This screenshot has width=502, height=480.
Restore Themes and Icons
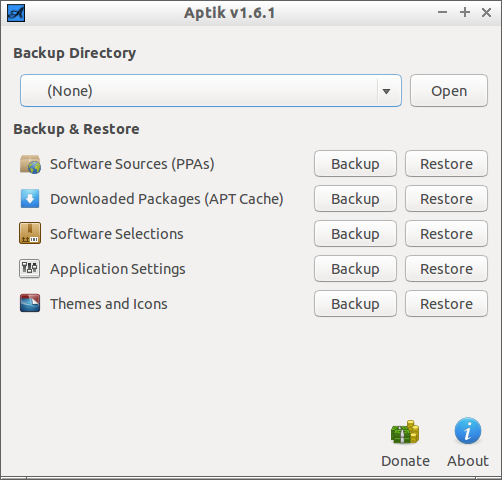point(446,304)
